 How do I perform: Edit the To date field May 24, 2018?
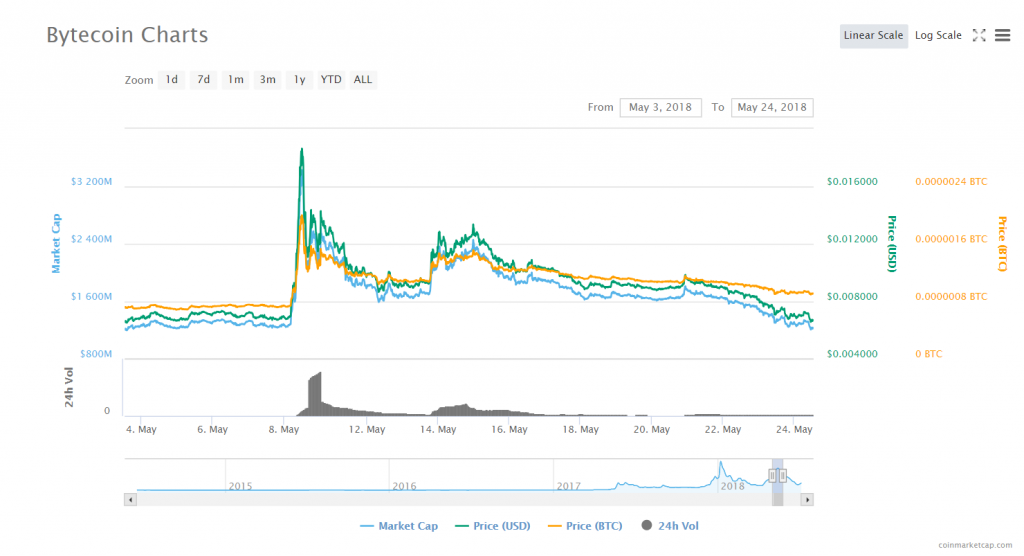(772, 107)
